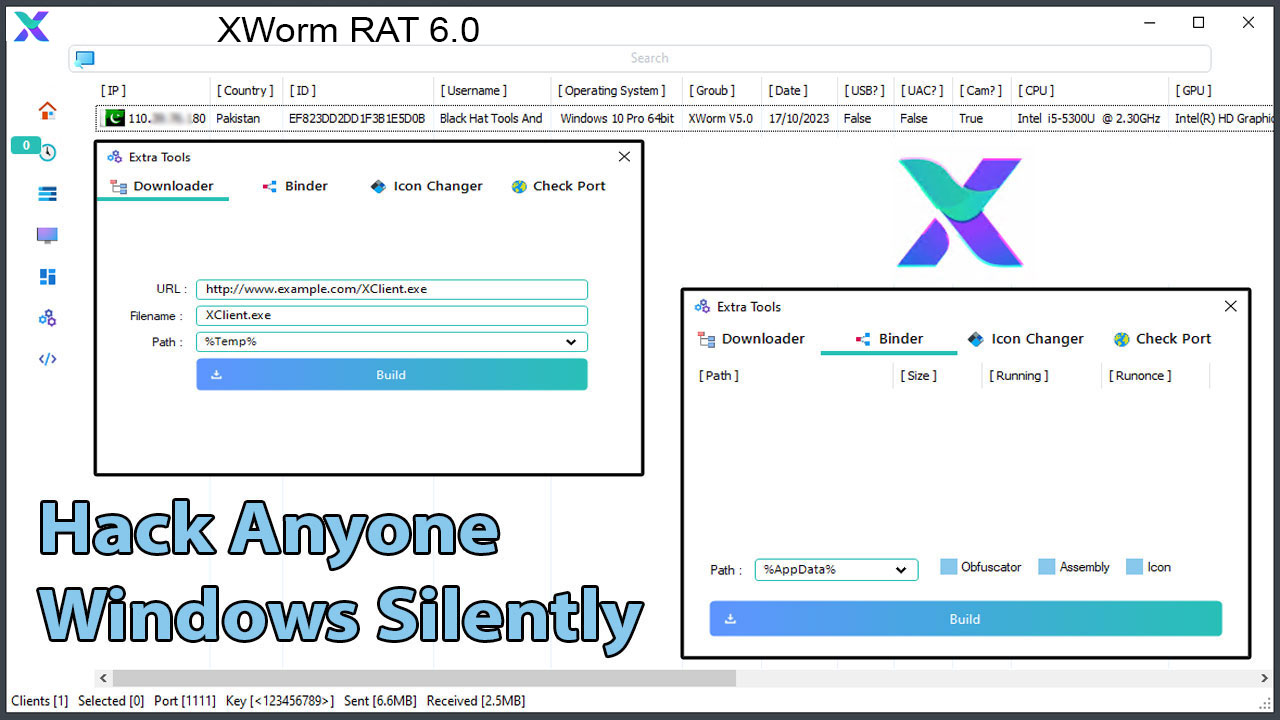Click the Extra Tools gear icon on the Binder window

[701, 306]
